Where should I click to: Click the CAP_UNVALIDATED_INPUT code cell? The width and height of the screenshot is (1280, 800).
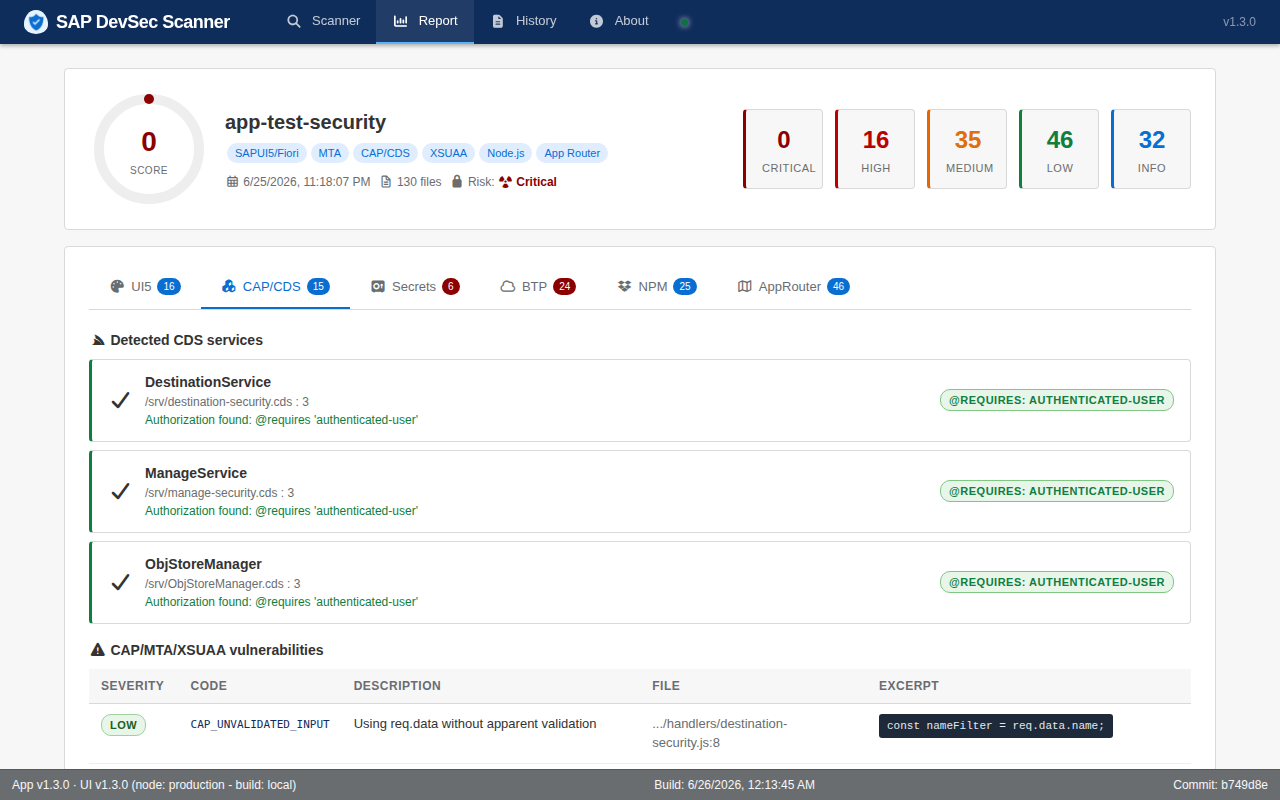click(260, 724)
